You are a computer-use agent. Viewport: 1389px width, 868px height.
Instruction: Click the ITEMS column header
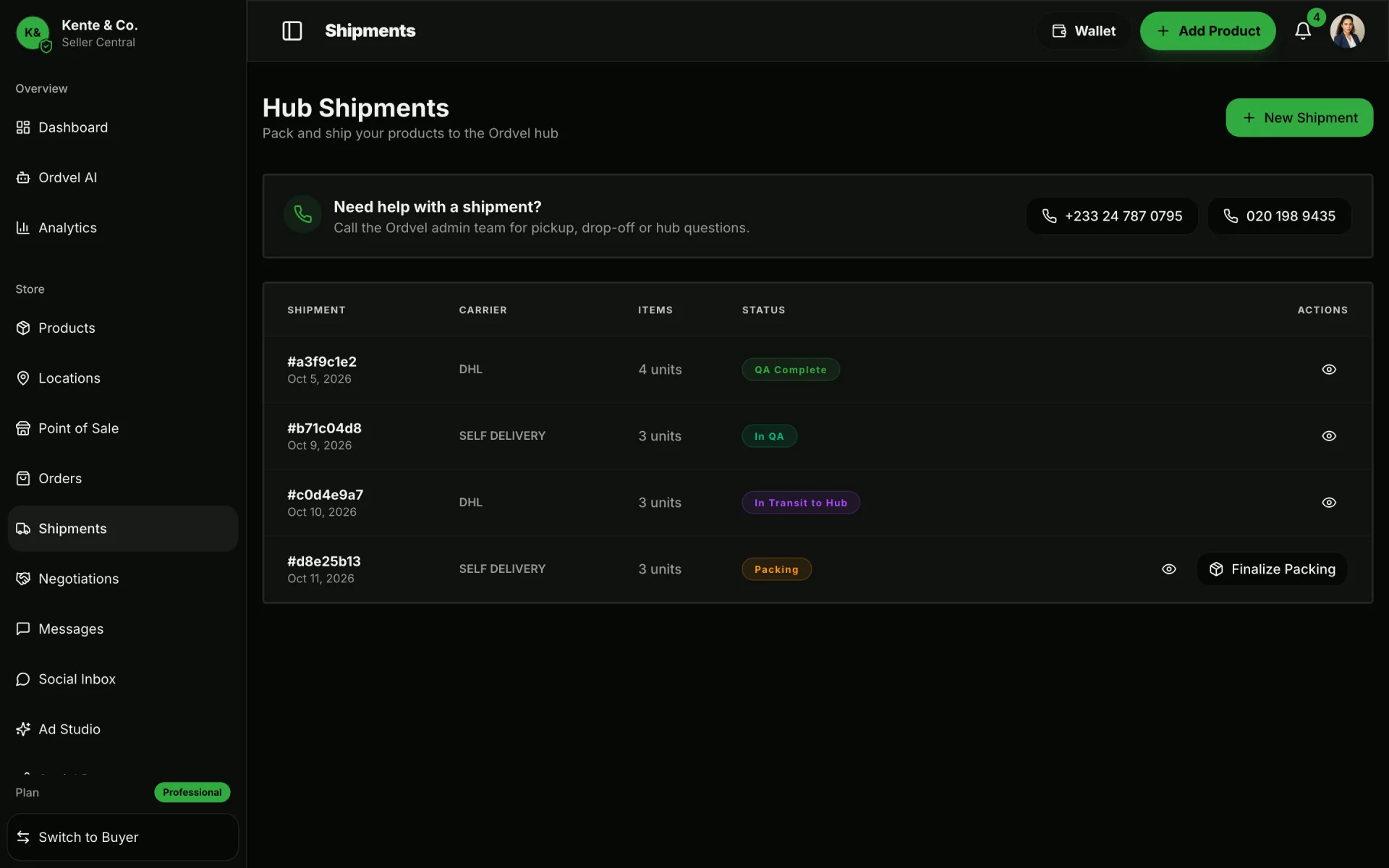(x=655, y=310)
